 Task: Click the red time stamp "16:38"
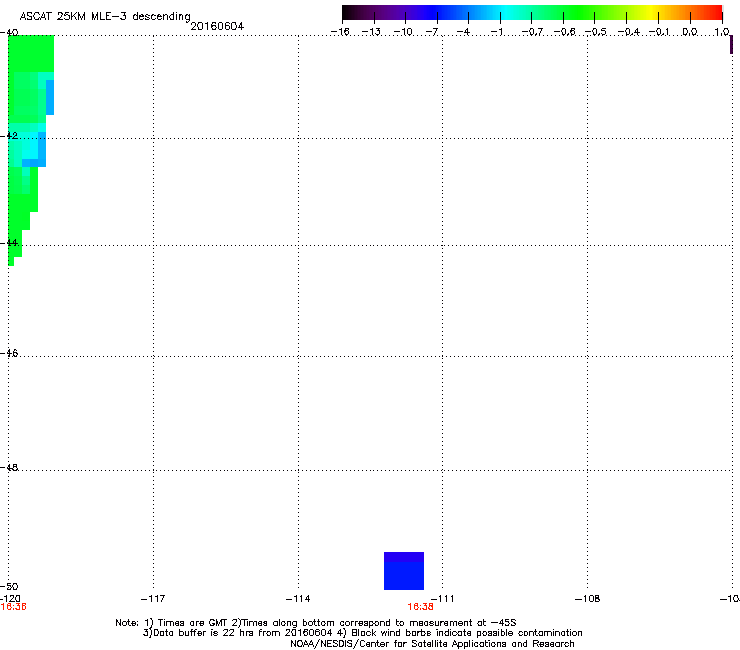(420, 607)
